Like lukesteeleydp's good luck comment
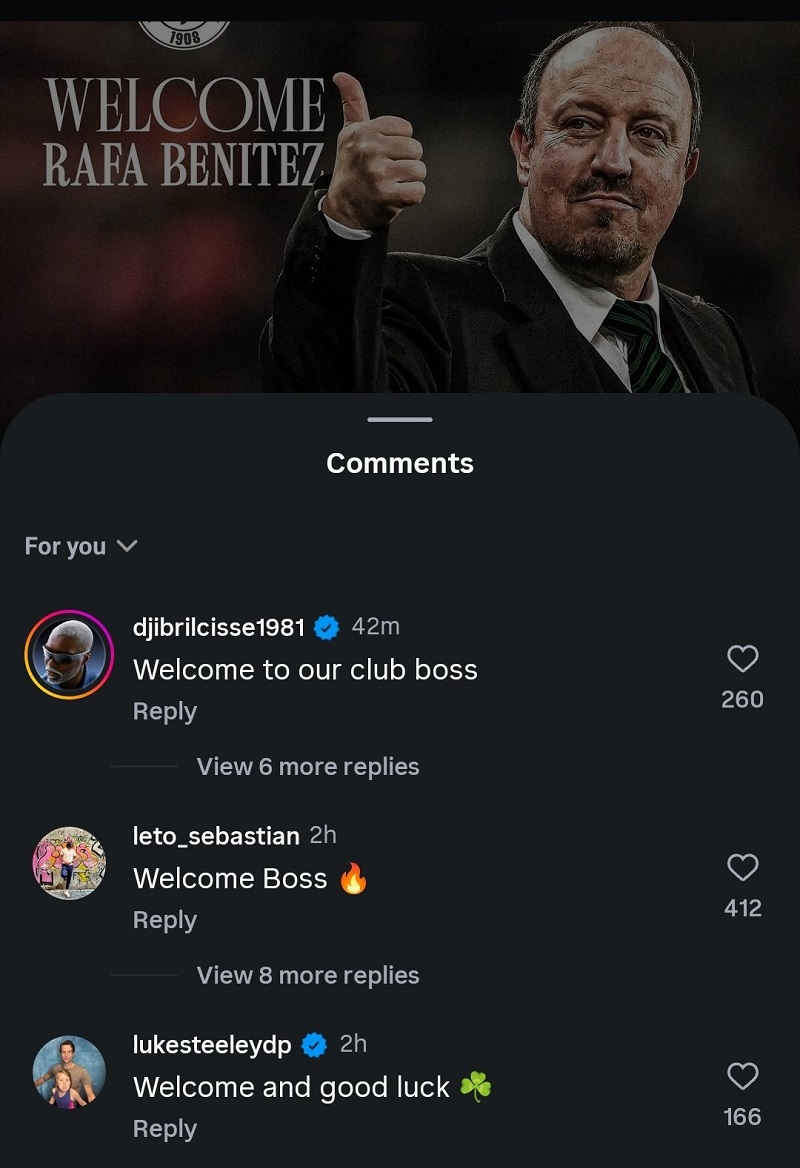Image resolution: width=800 pixels, height=1168 pixels. point(742,1077)
